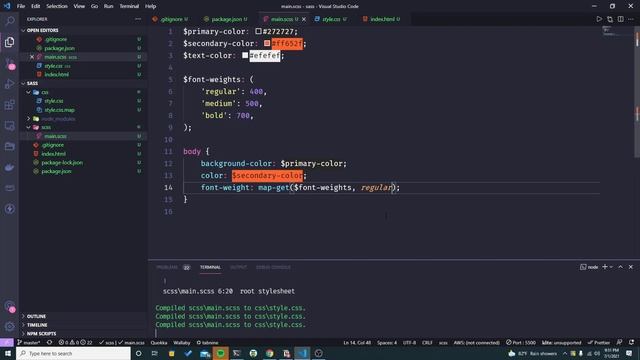Open errors and warnings status item
640x360 pixels.
tap(76, 342)
